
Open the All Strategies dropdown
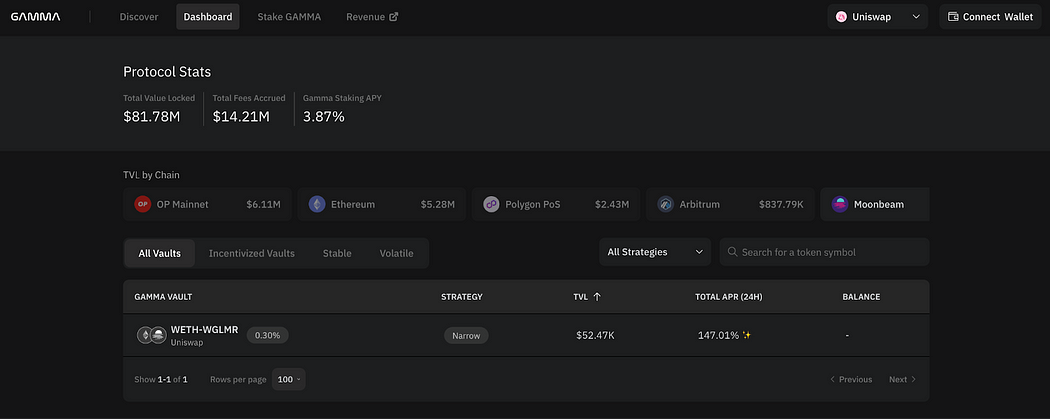tap(655, 252)
